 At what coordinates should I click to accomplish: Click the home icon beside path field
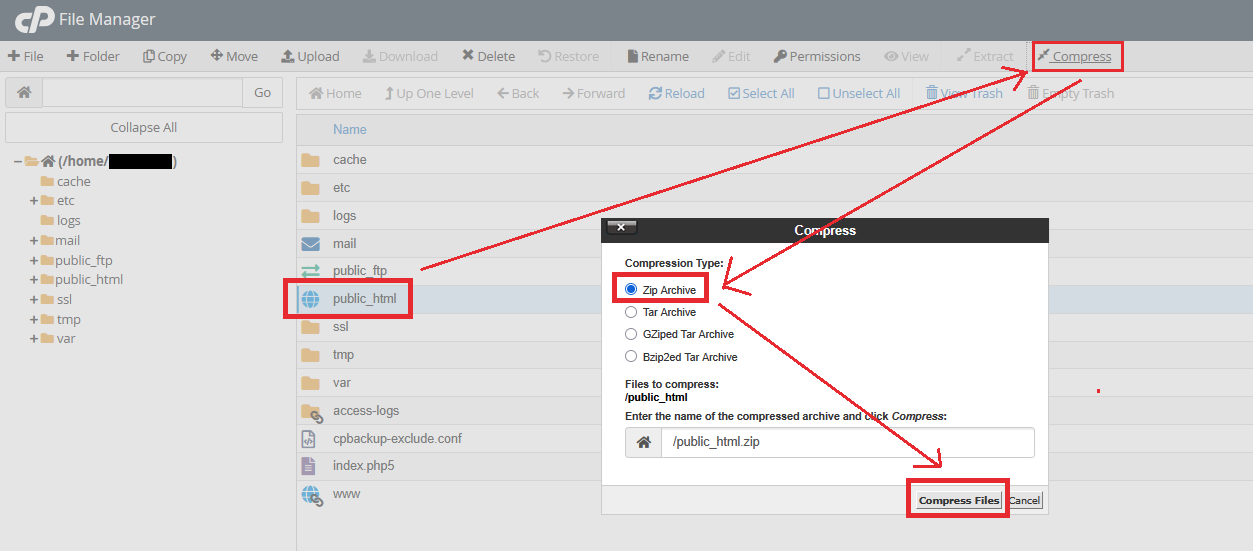coord(24,93)
